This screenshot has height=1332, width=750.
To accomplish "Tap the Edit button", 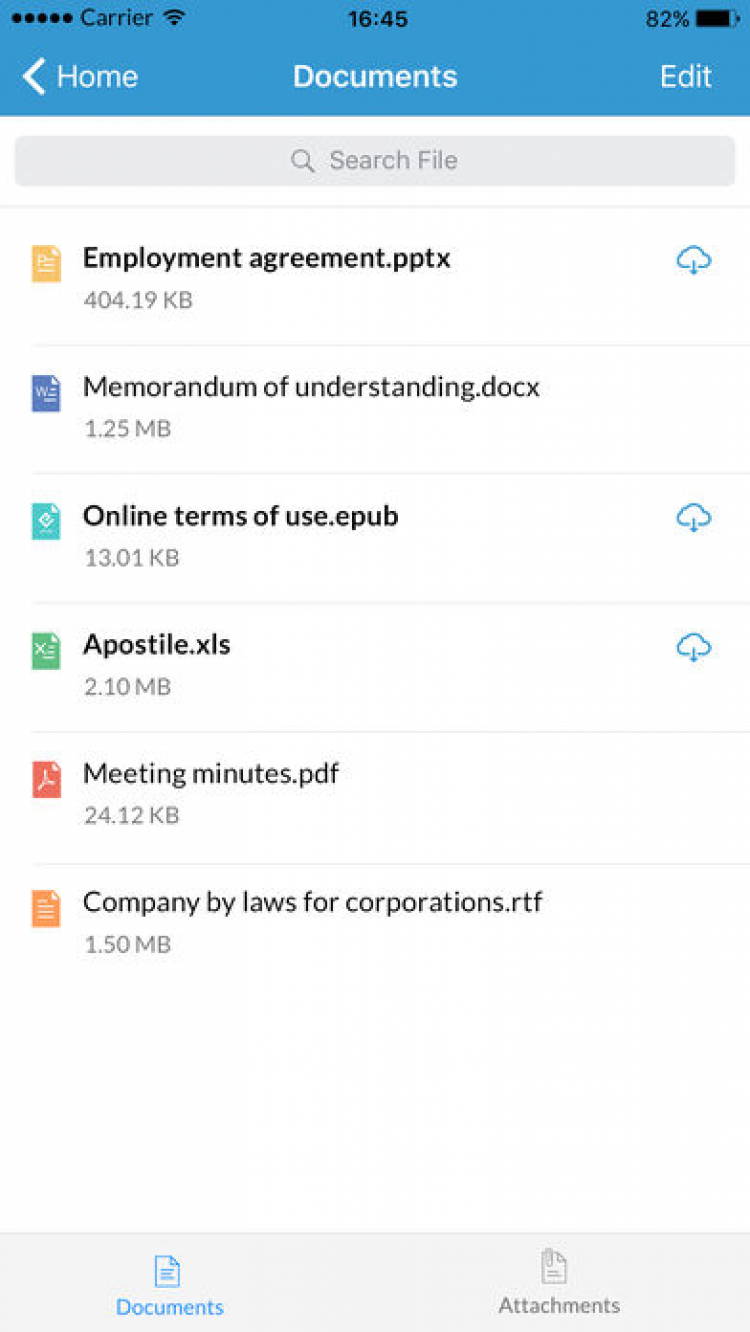I will tap(685, 77).
